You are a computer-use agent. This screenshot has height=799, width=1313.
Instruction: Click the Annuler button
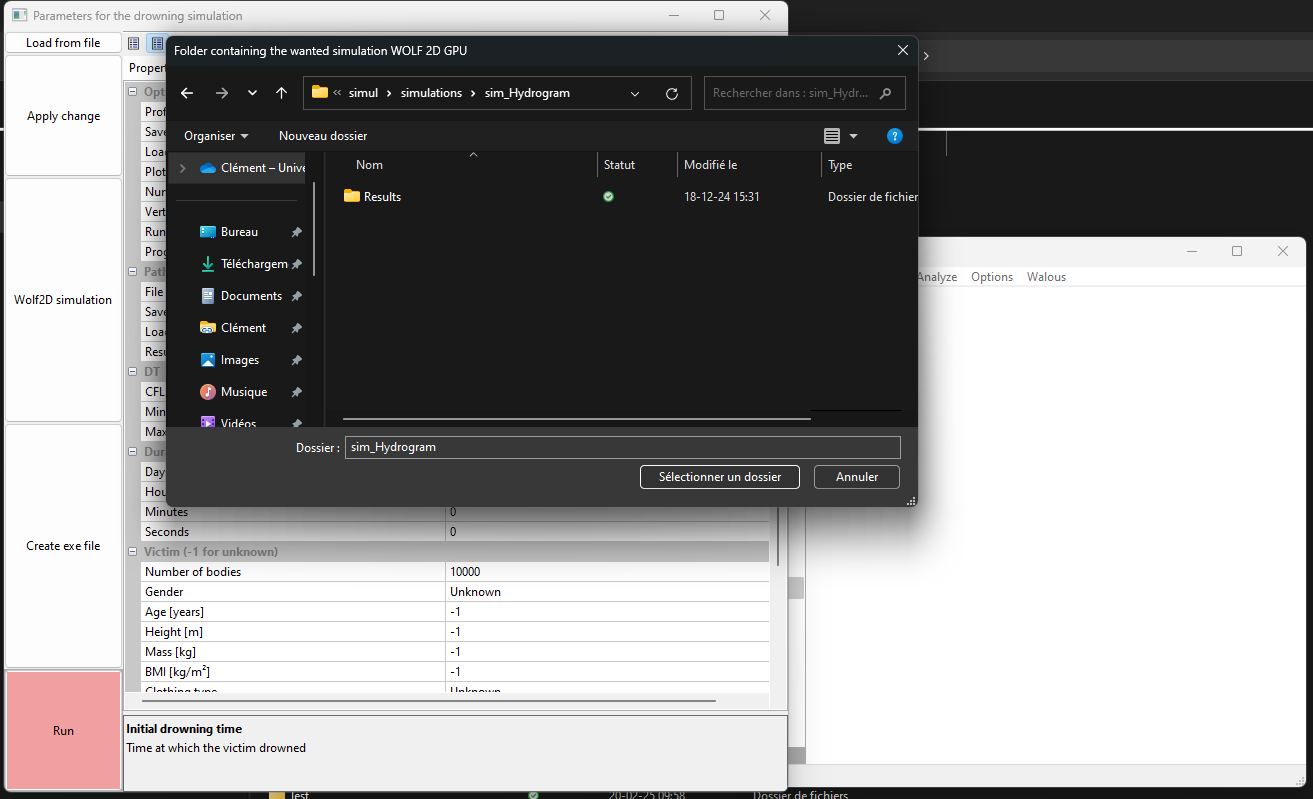tap(856, 477)
